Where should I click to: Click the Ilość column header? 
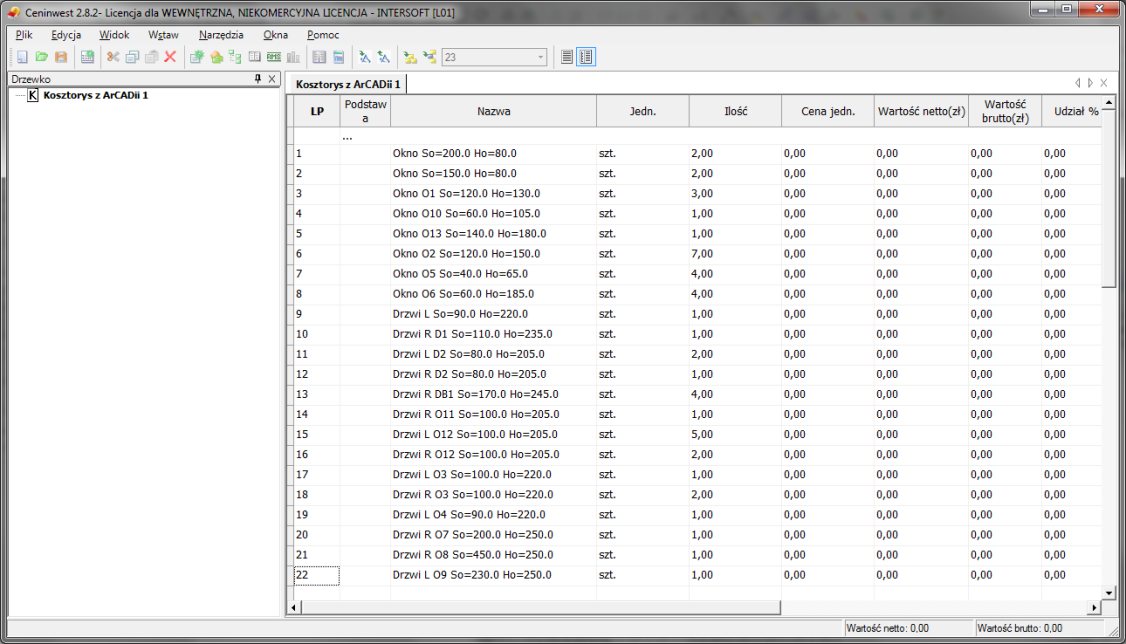735,111
